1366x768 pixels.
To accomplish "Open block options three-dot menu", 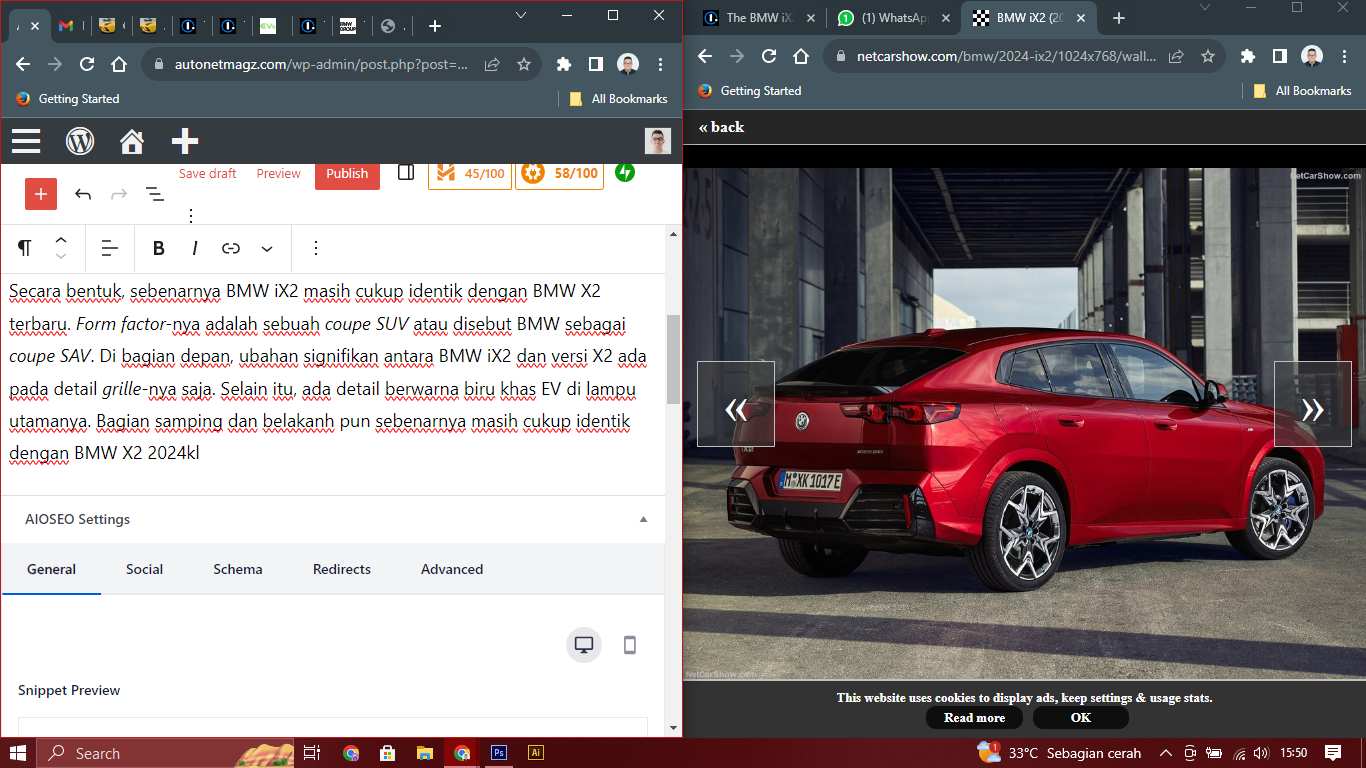I will point(316,248).
